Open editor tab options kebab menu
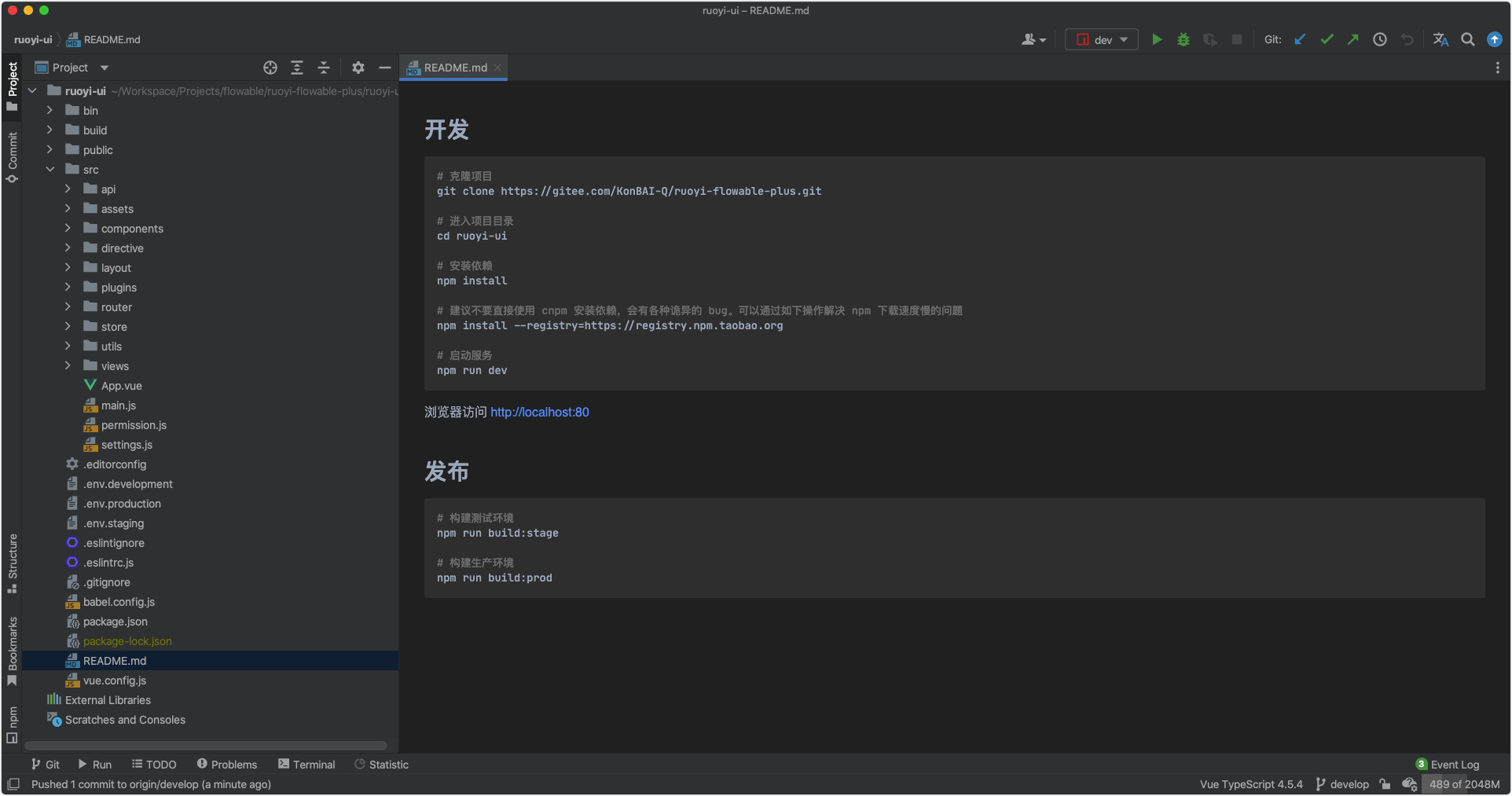Screen dimensions: 1512x796 (1497, 68)
